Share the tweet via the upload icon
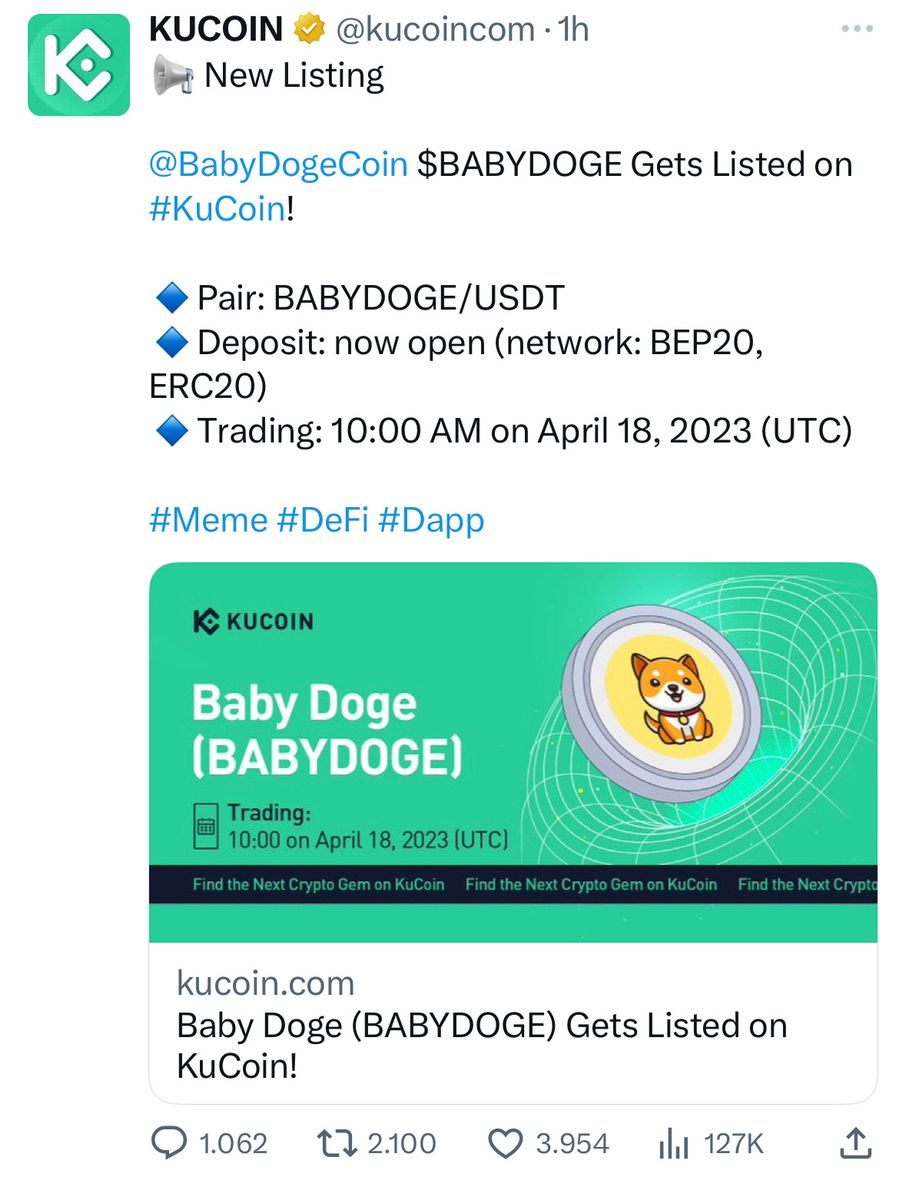Screen dimensions: 906x1200 pos(857,1143)
